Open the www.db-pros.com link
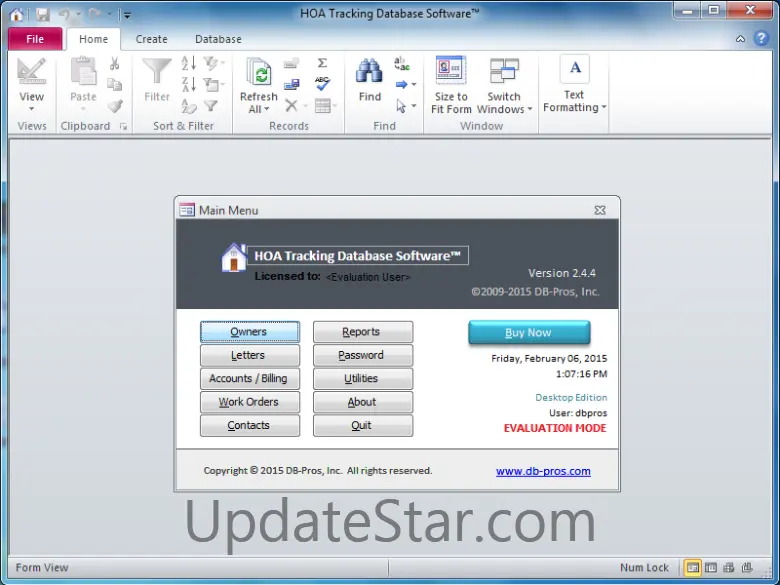The width and height of the screenshot is (780, 585). (x=543, y=471)
